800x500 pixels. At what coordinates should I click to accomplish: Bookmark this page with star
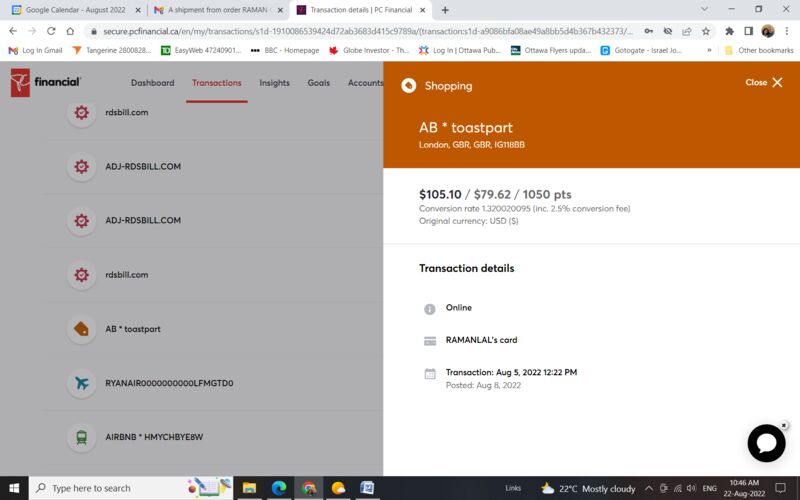pyautogui.click(x=706, y=31)
